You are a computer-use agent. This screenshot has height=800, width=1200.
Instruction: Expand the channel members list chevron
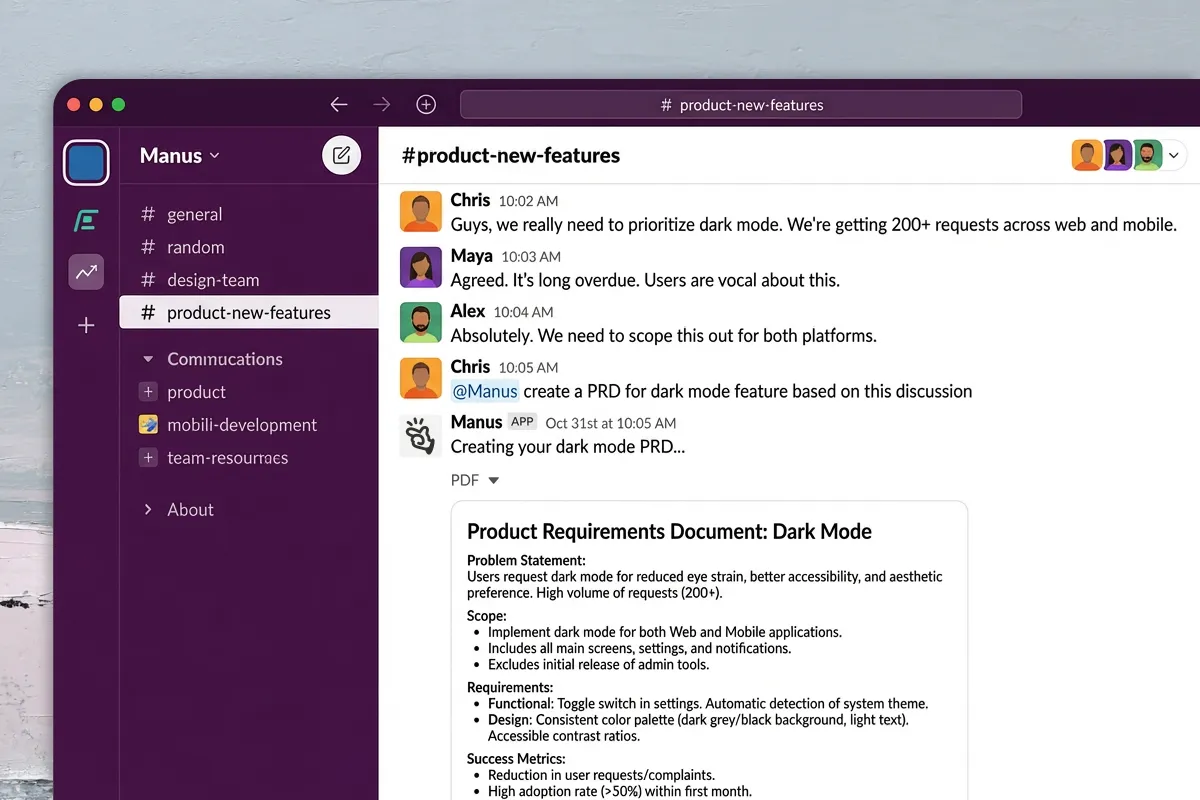1174,155
